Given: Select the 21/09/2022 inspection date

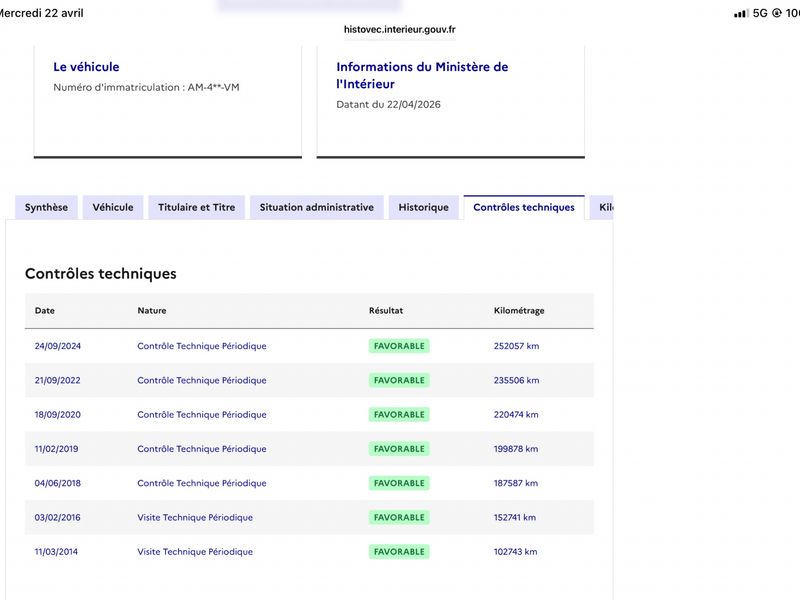Looking at the screenshot, I should click(x=58, y=380).
